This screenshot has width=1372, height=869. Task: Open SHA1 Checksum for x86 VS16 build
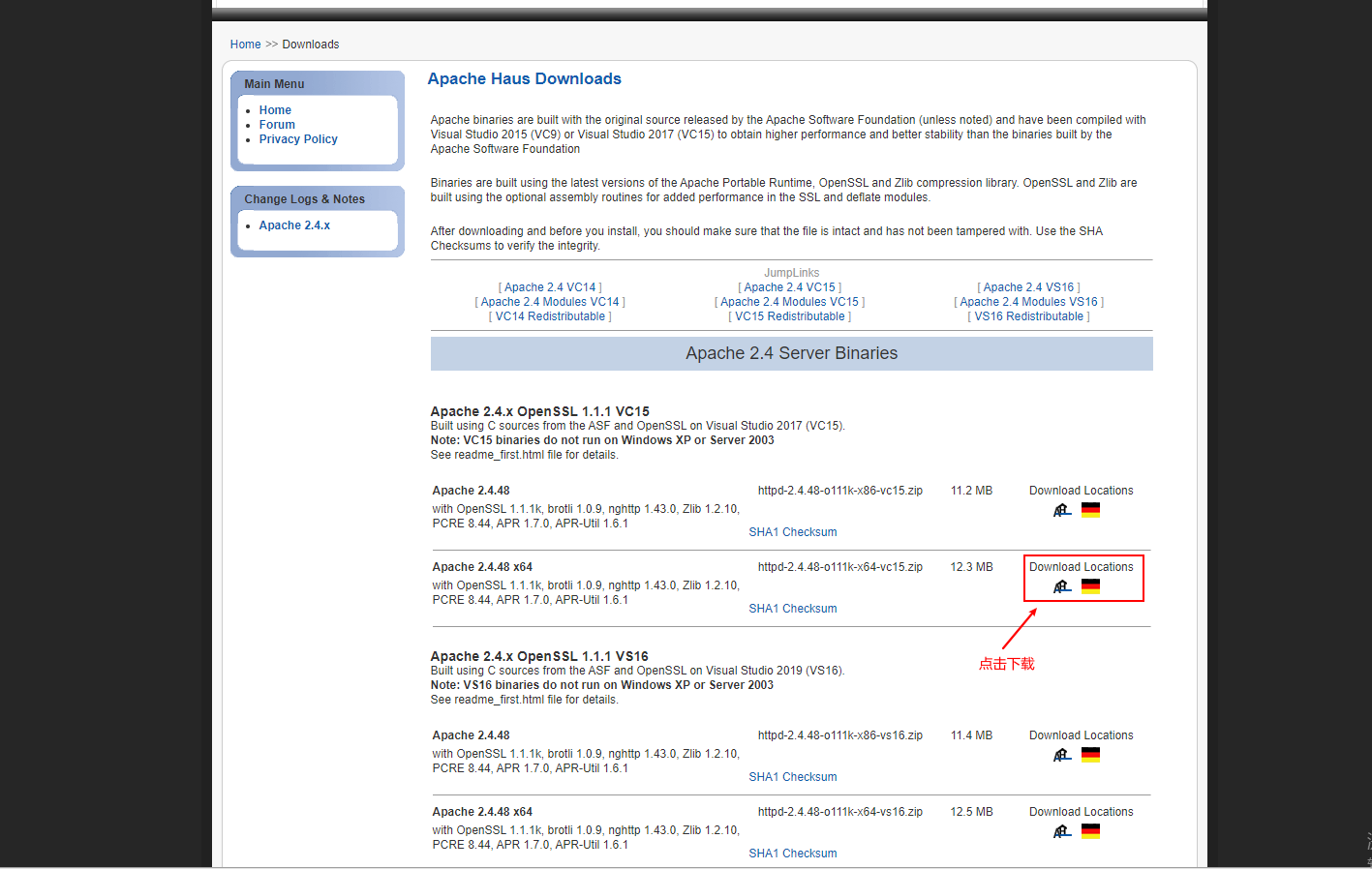(x=793, y=777)
